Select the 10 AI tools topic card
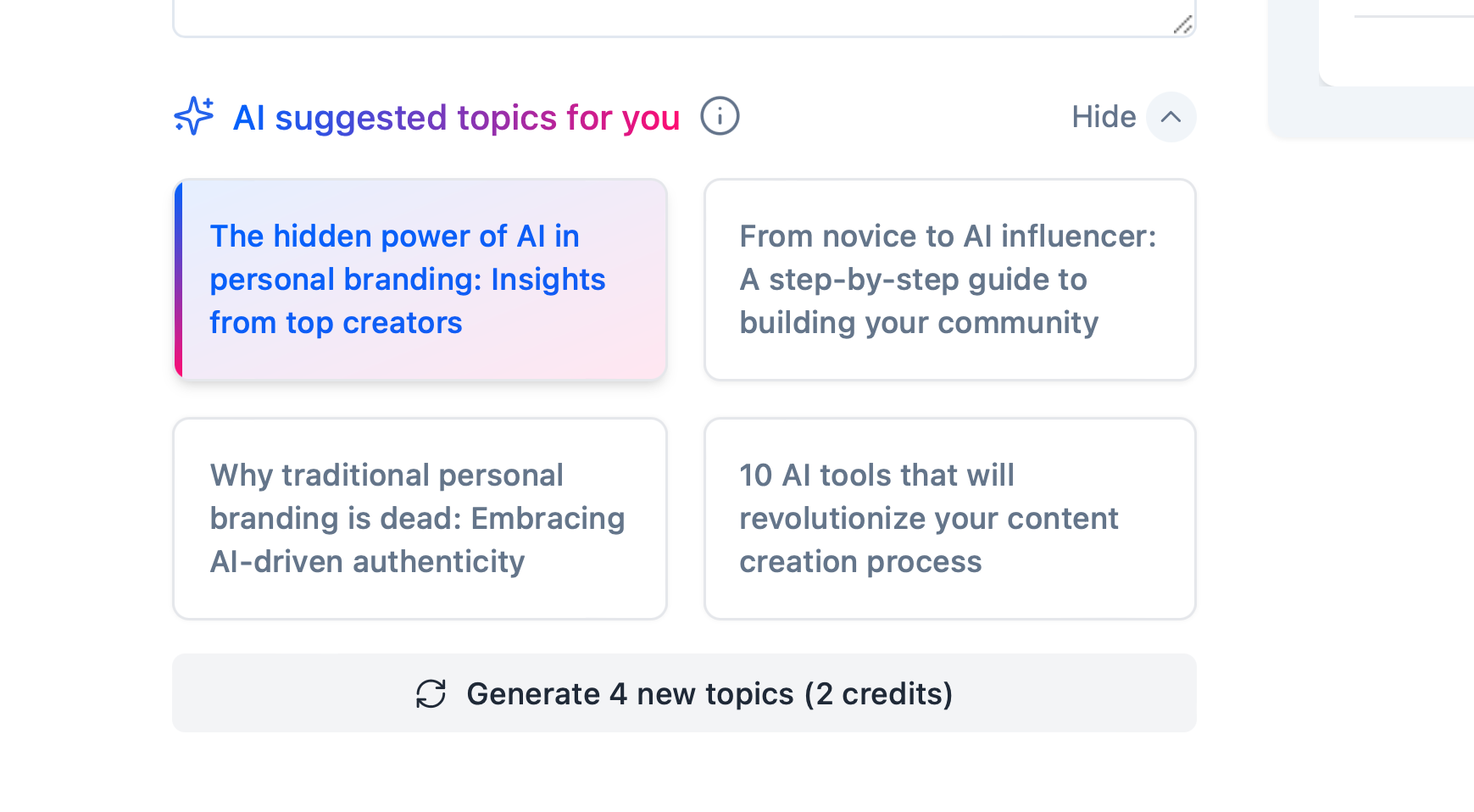The width and height of the screenshot is (1474, 812). (x=949, y=518)
